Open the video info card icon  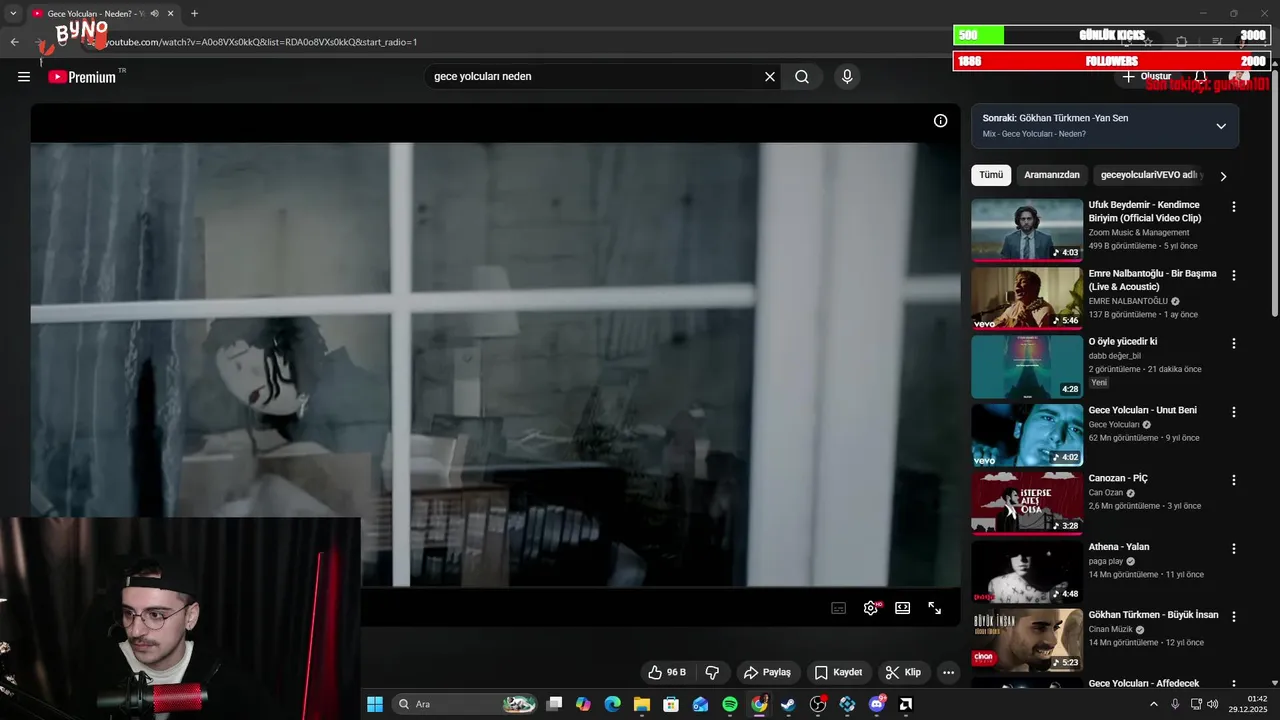940,121
